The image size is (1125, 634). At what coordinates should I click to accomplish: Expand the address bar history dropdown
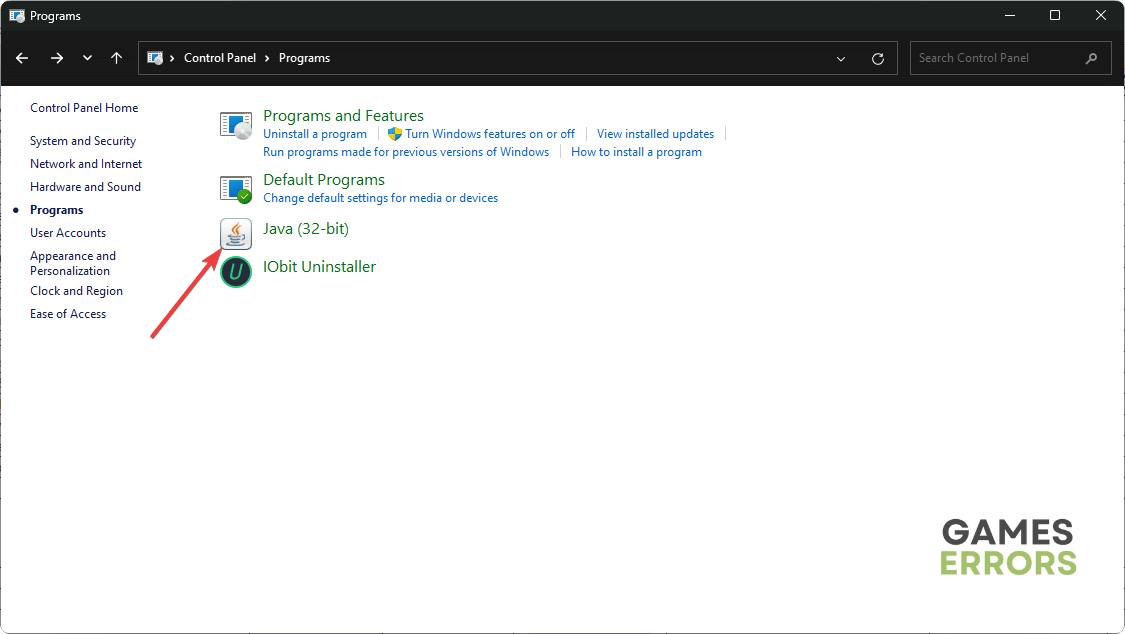841,58
